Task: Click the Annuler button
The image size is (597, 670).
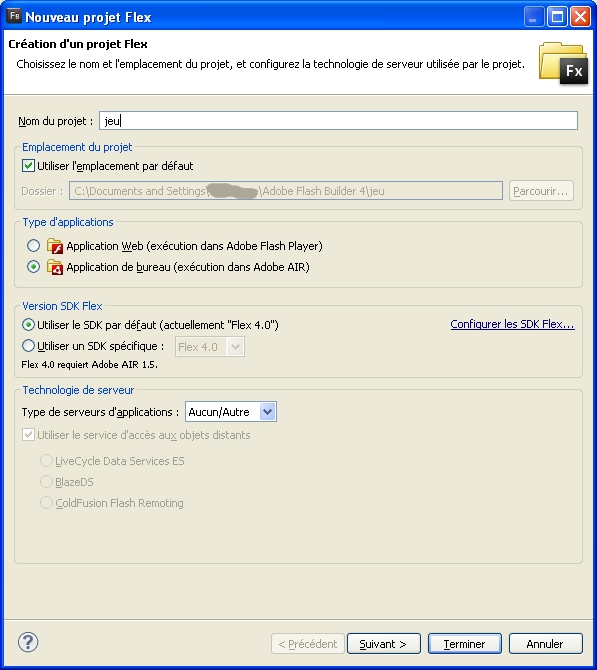Action: 545,644
